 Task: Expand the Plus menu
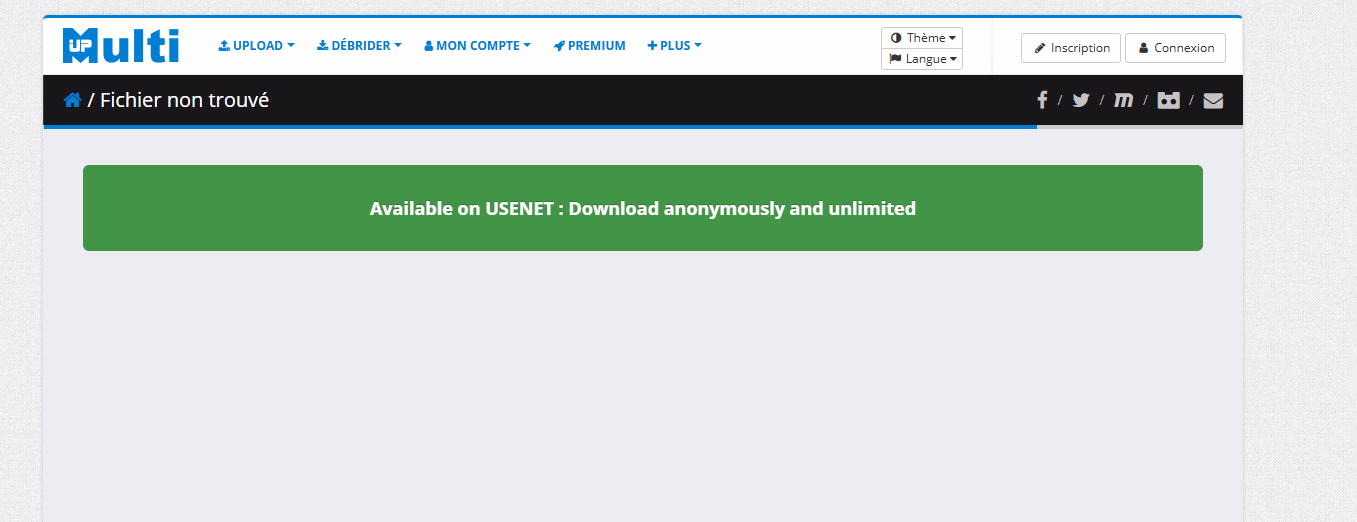(x=675, y=46)
